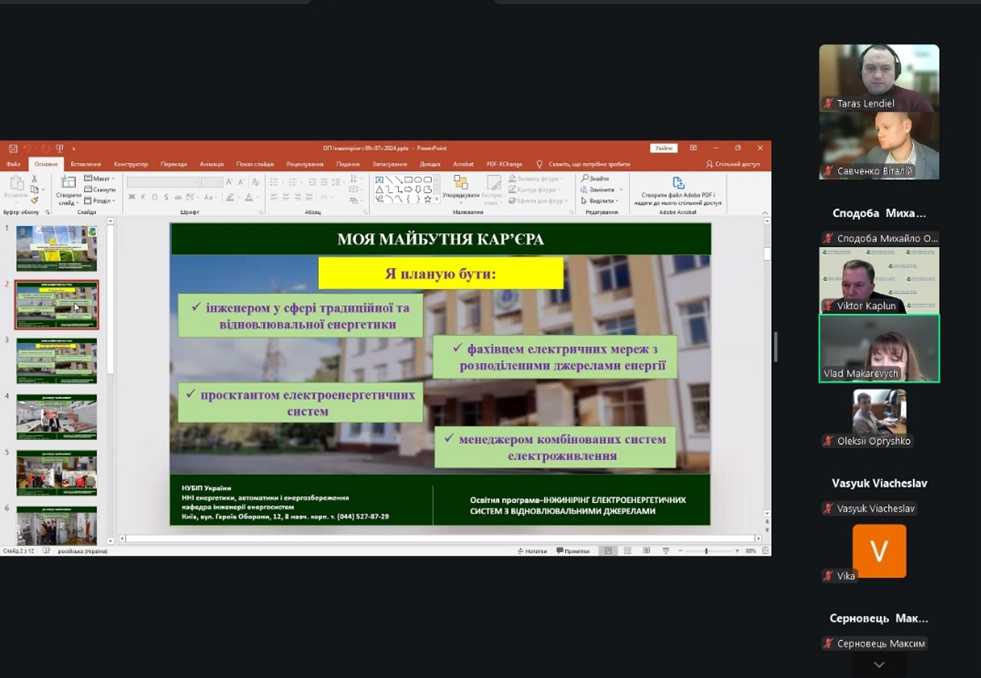Open Контур фігури outline dropdown
The height and width of the screenshot is (678, 981).
[x=535, y=190]
